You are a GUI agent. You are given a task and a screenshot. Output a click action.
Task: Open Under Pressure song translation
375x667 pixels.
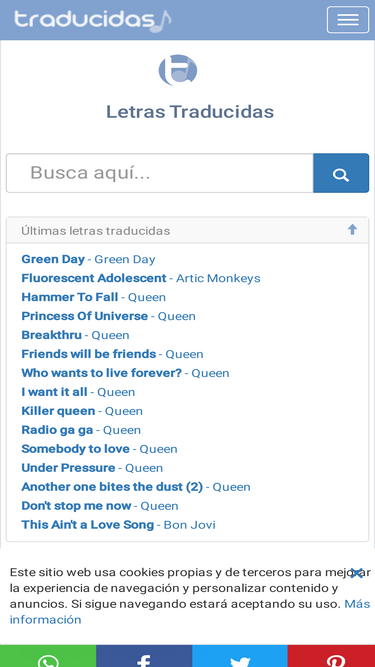coord(68,468)
